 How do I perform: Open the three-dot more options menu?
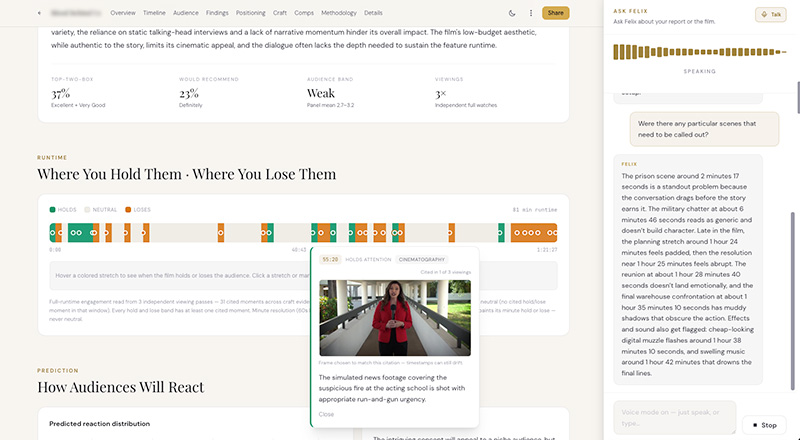click(531, 13)
